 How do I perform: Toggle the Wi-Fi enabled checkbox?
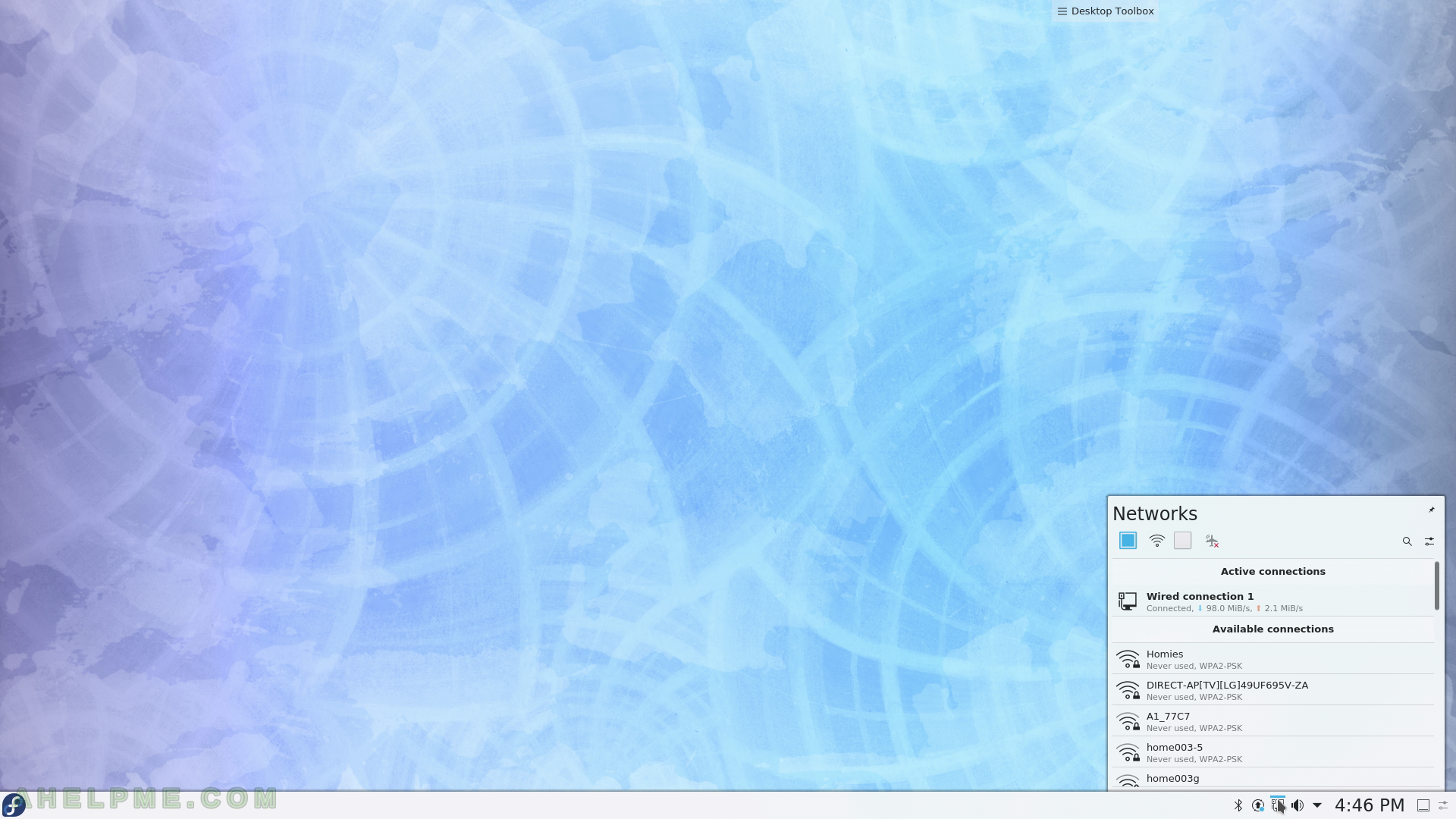pyautogui.click(x=1128, y=541)
